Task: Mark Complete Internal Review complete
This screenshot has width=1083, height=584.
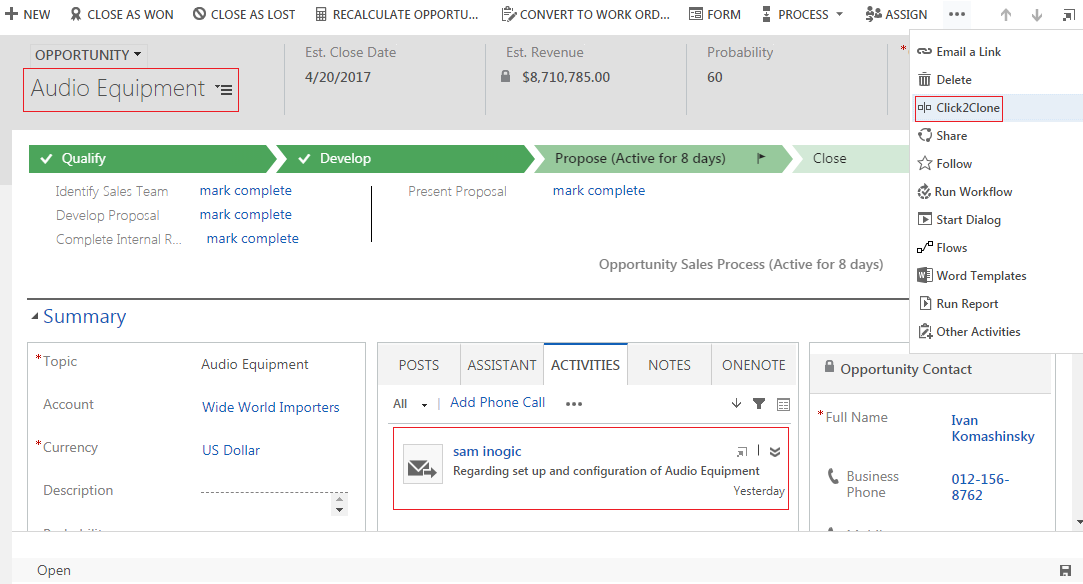Action: [252, 238]
